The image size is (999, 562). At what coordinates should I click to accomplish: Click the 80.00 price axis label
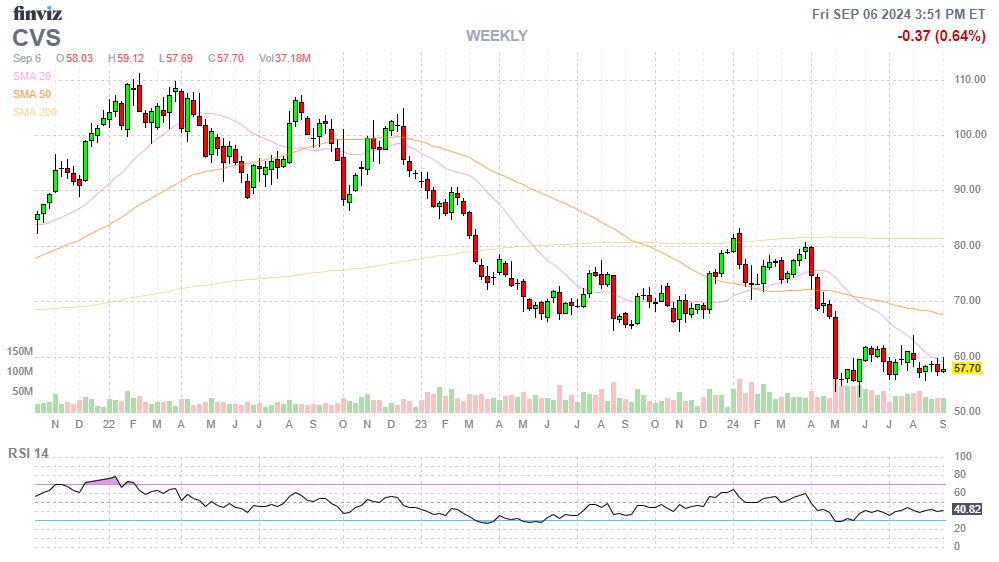970,246
